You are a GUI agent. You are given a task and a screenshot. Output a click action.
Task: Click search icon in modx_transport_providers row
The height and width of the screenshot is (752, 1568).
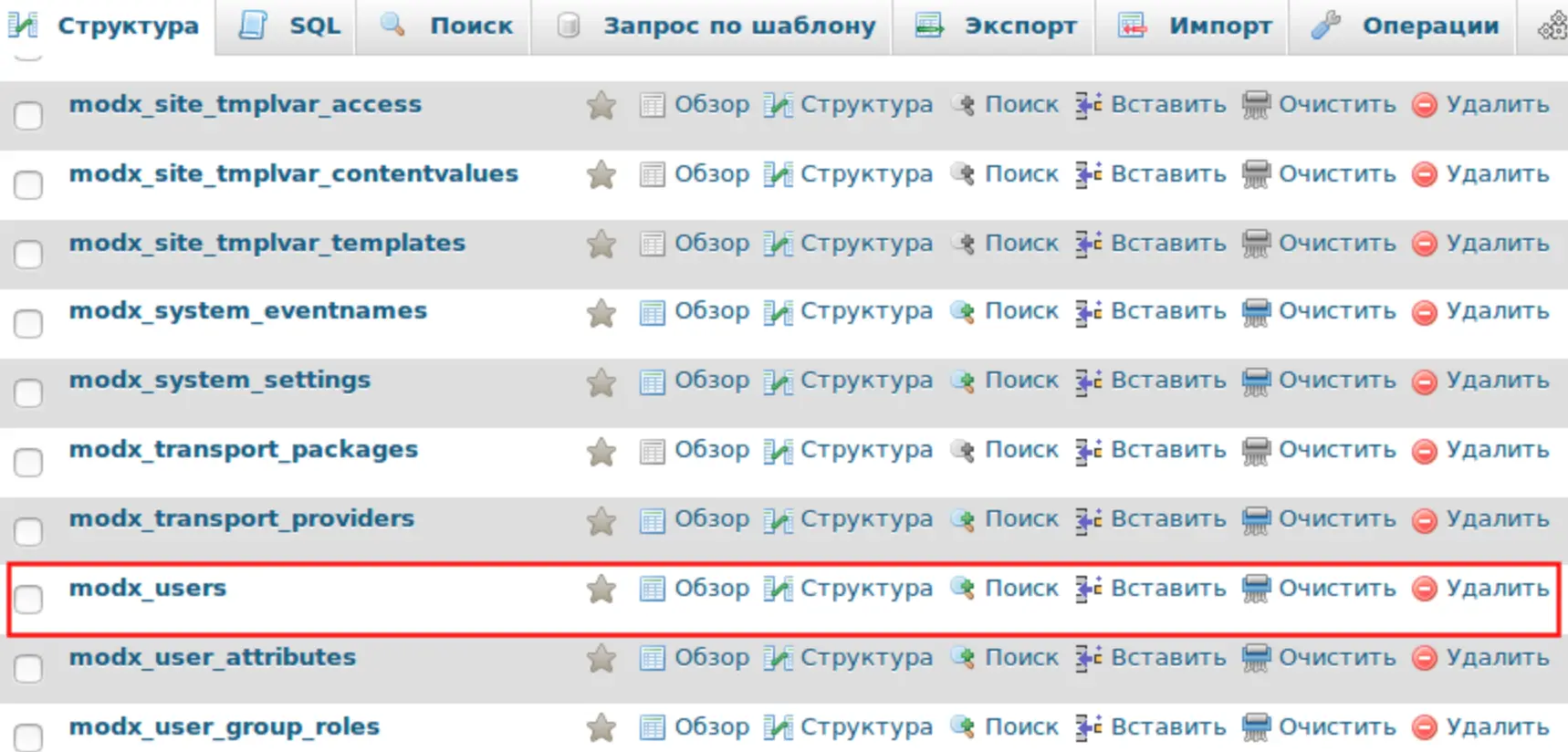click(x=963, y=520)
